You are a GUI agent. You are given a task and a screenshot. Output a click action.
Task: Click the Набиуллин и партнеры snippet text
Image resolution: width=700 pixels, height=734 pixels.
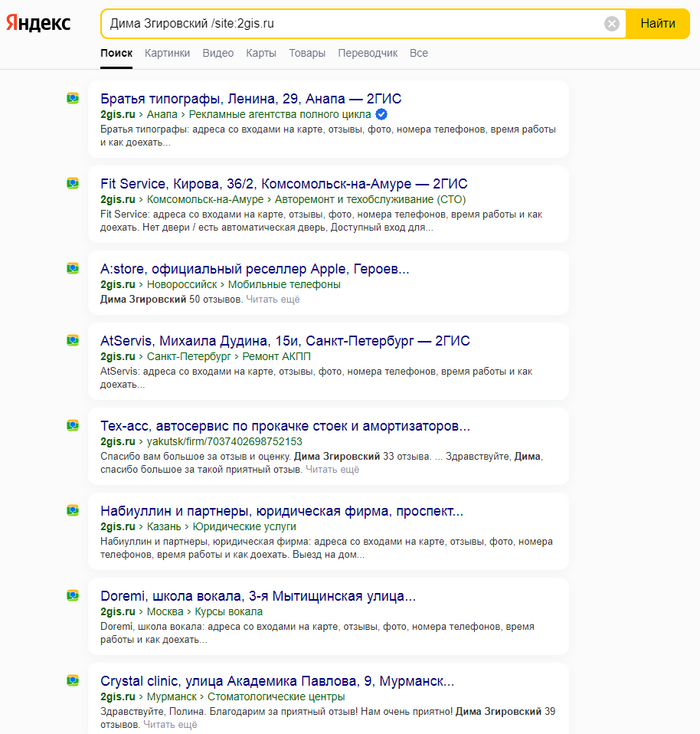point(326,548)
